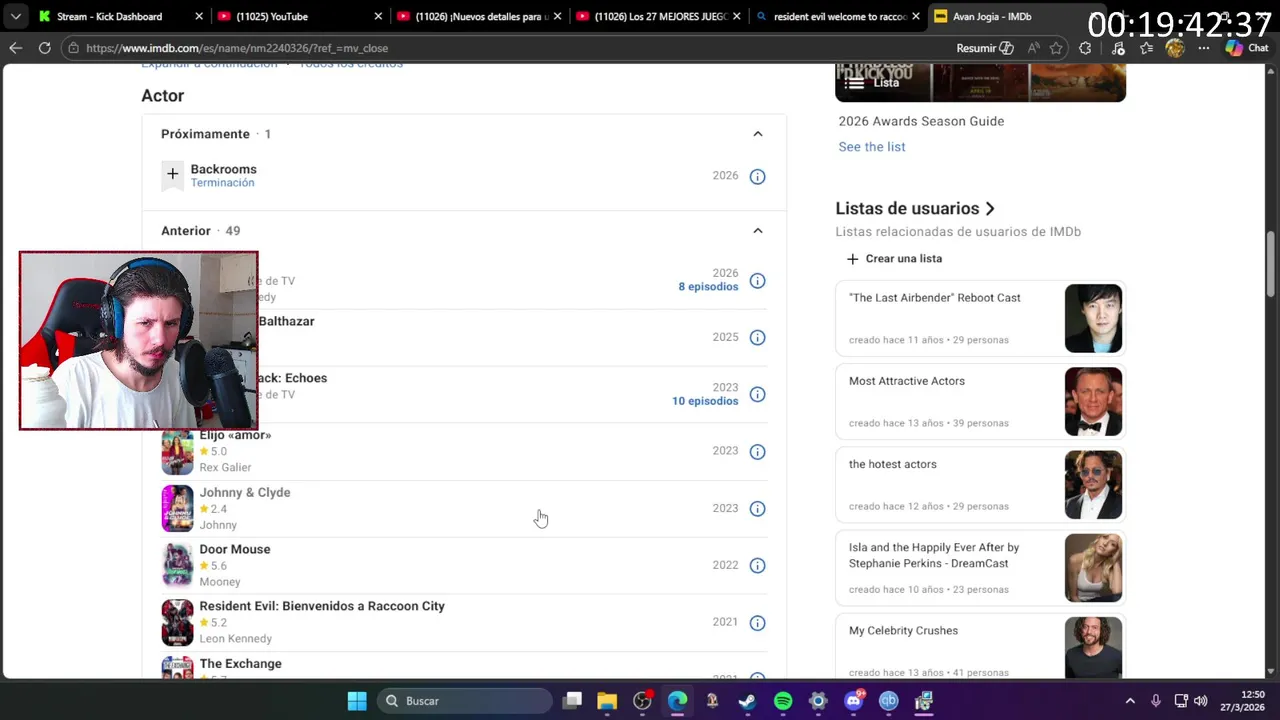Open info for Backrooms credit

tap(757, 177)
